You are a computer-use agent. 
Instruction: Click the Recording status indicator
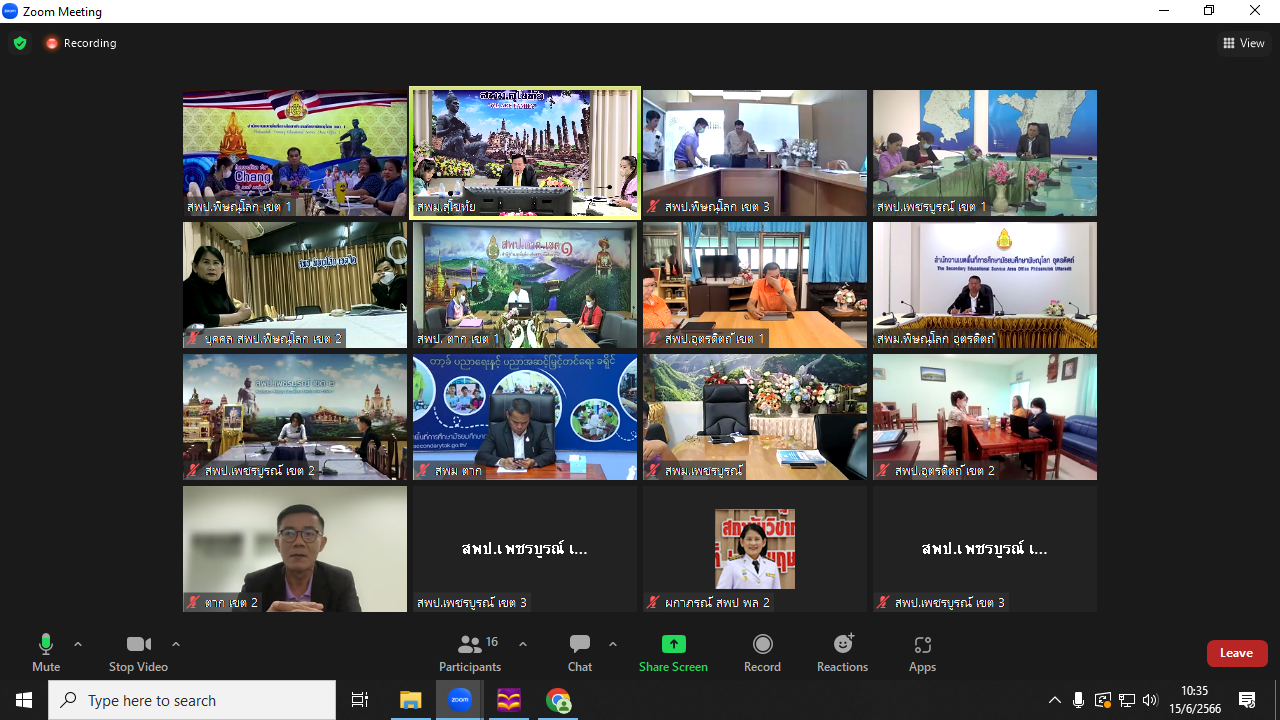click(80, 43)
